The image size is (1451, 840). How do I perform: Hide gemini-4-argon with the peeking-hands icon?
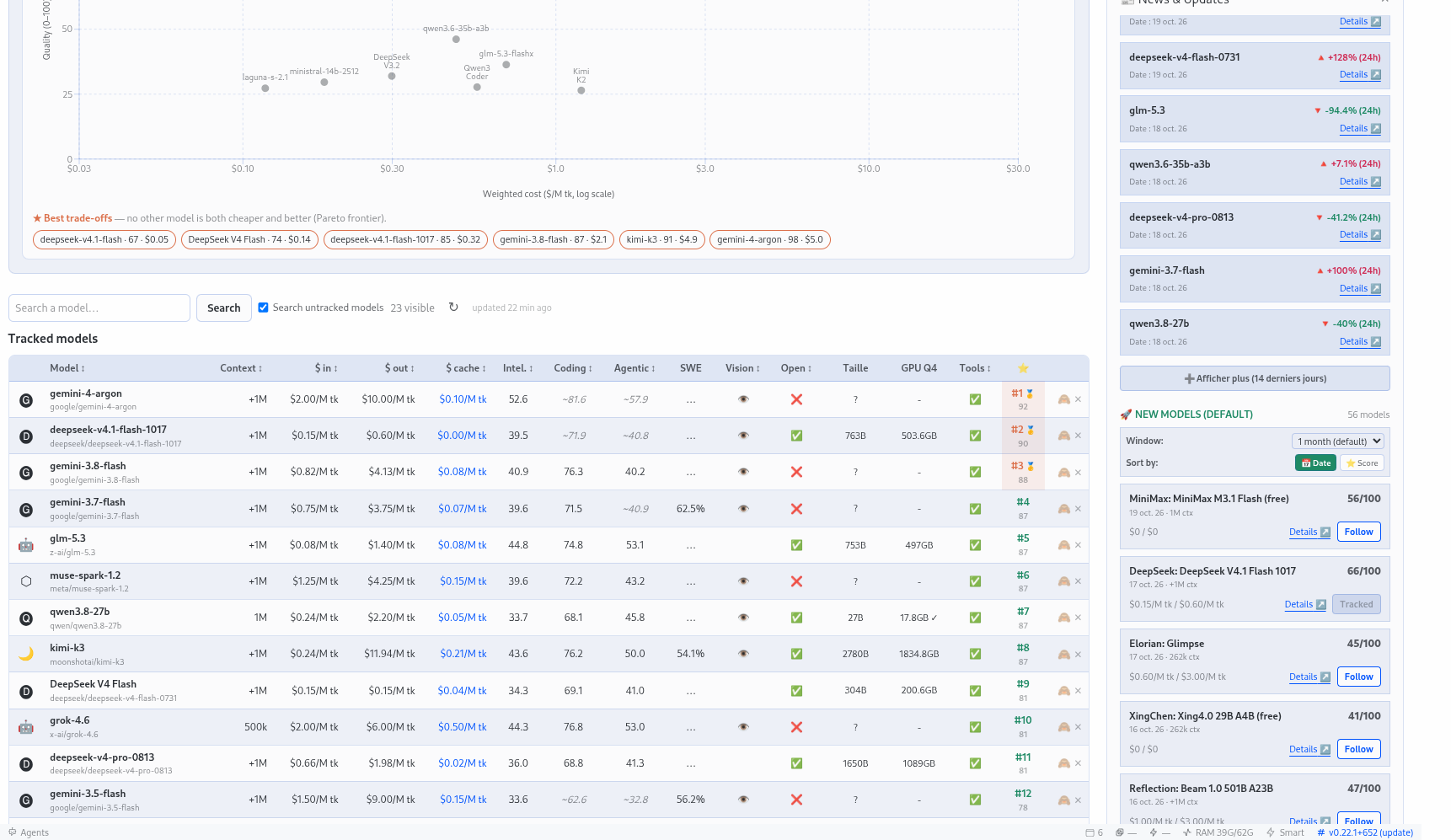(x=1063, y=399)
